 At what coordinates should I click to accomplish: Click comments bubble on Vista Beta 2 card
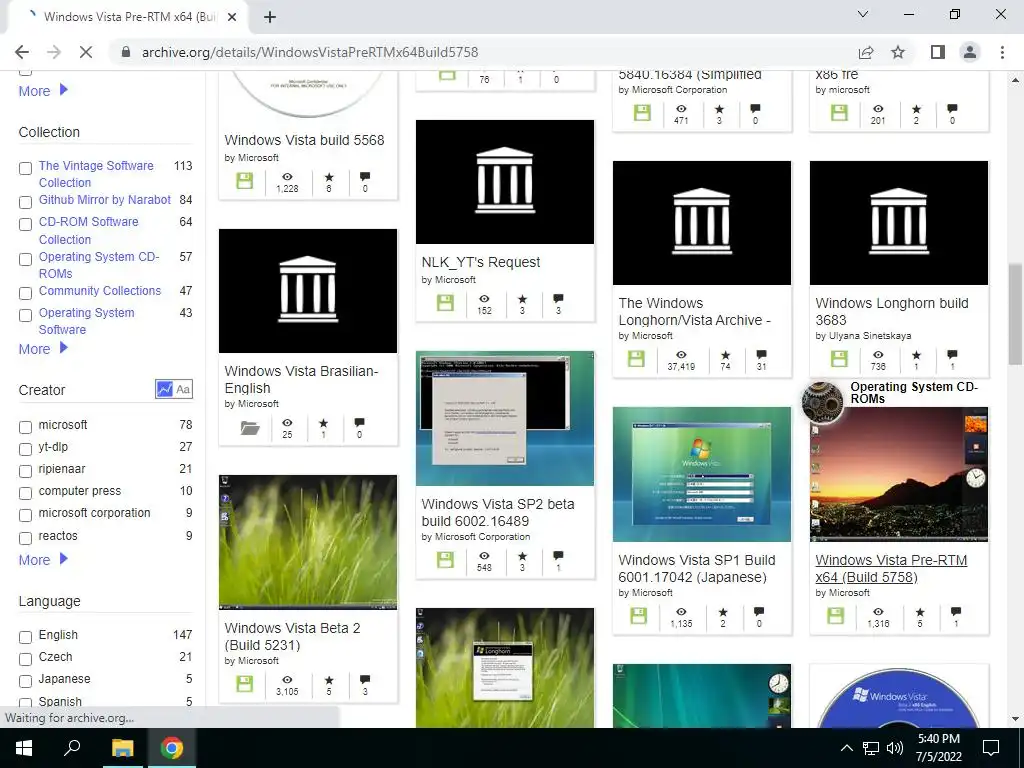coord(365,679)
